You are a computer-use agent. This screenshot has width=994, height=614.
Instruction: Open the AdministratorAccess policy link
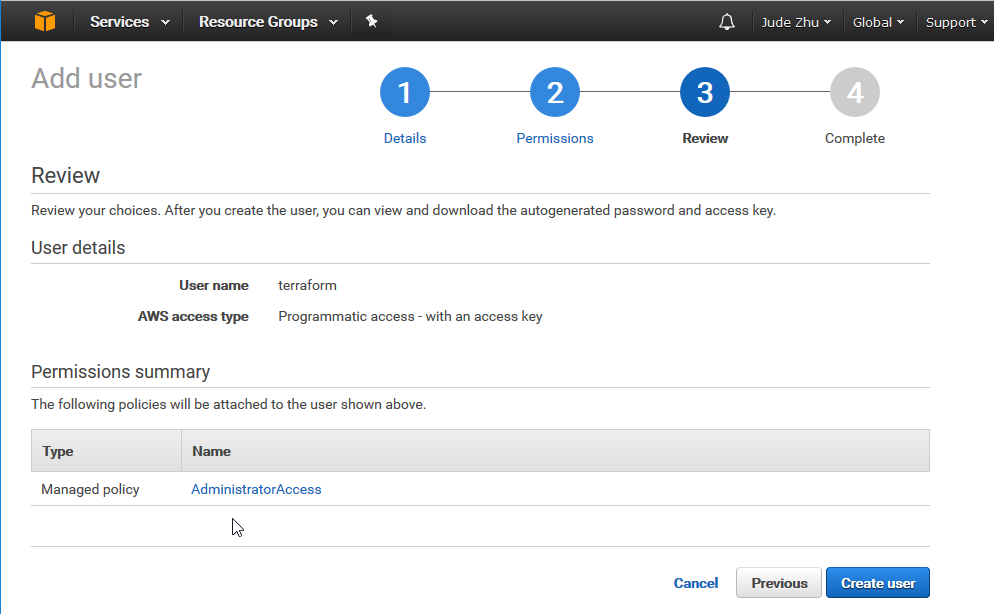[256, 489]
